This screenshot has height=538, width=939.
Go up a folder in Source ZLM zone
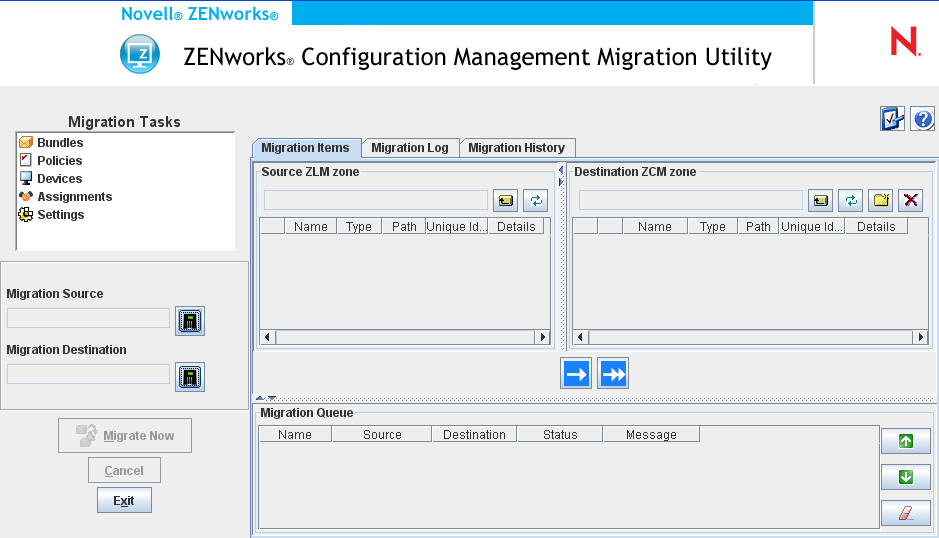point(505,201)
